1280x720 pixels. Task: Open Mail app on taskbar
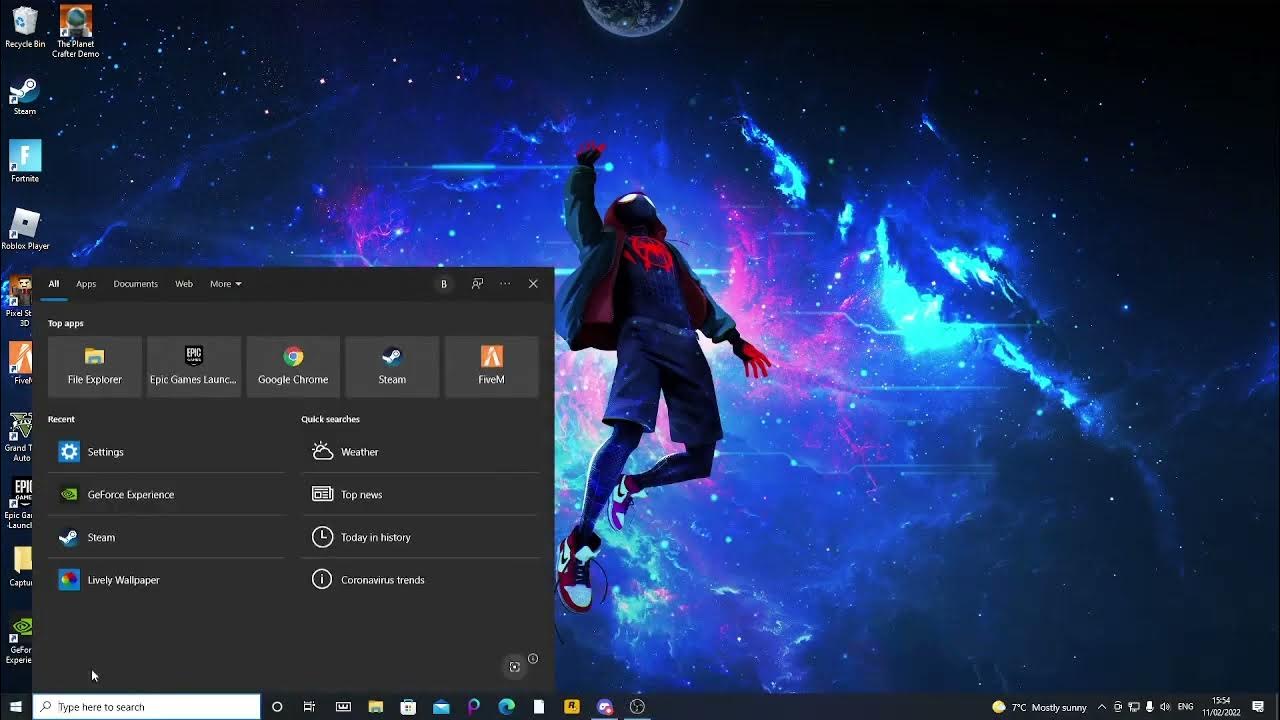441,707
